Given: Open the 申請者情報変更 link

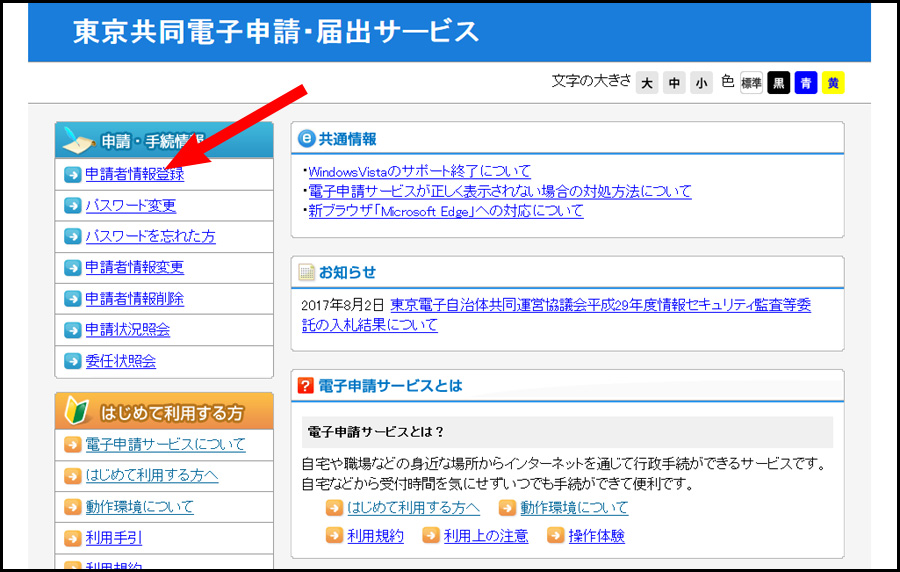Looking at the screenshot, I should point(135,267).
